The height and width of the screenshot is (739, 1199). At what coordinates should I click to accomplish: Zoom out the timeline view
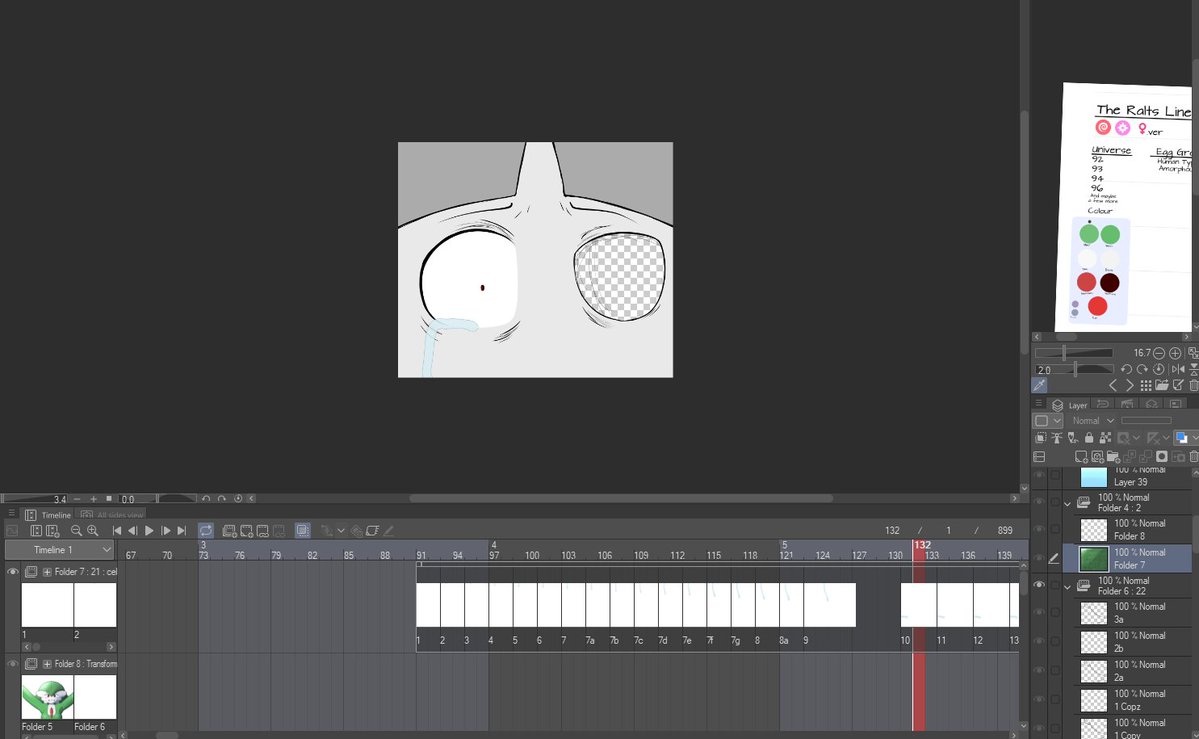click(x=76, y=530)
